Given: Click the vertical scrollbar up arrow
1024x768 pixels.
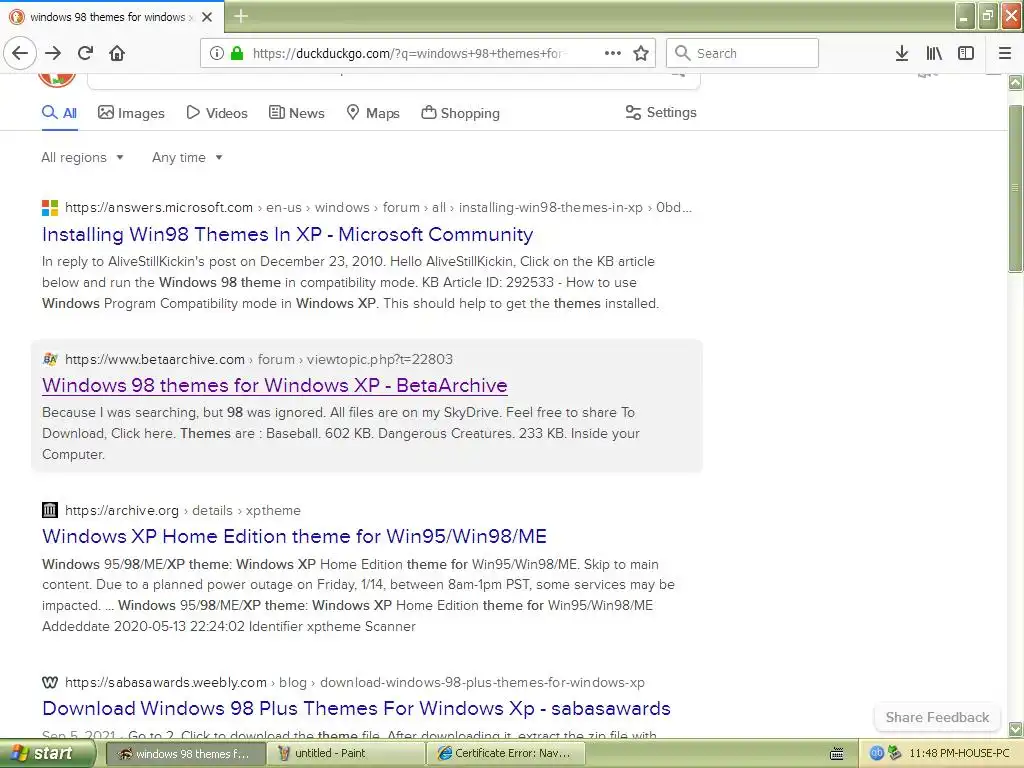Looking at the screenshot, I should 1016,82.
